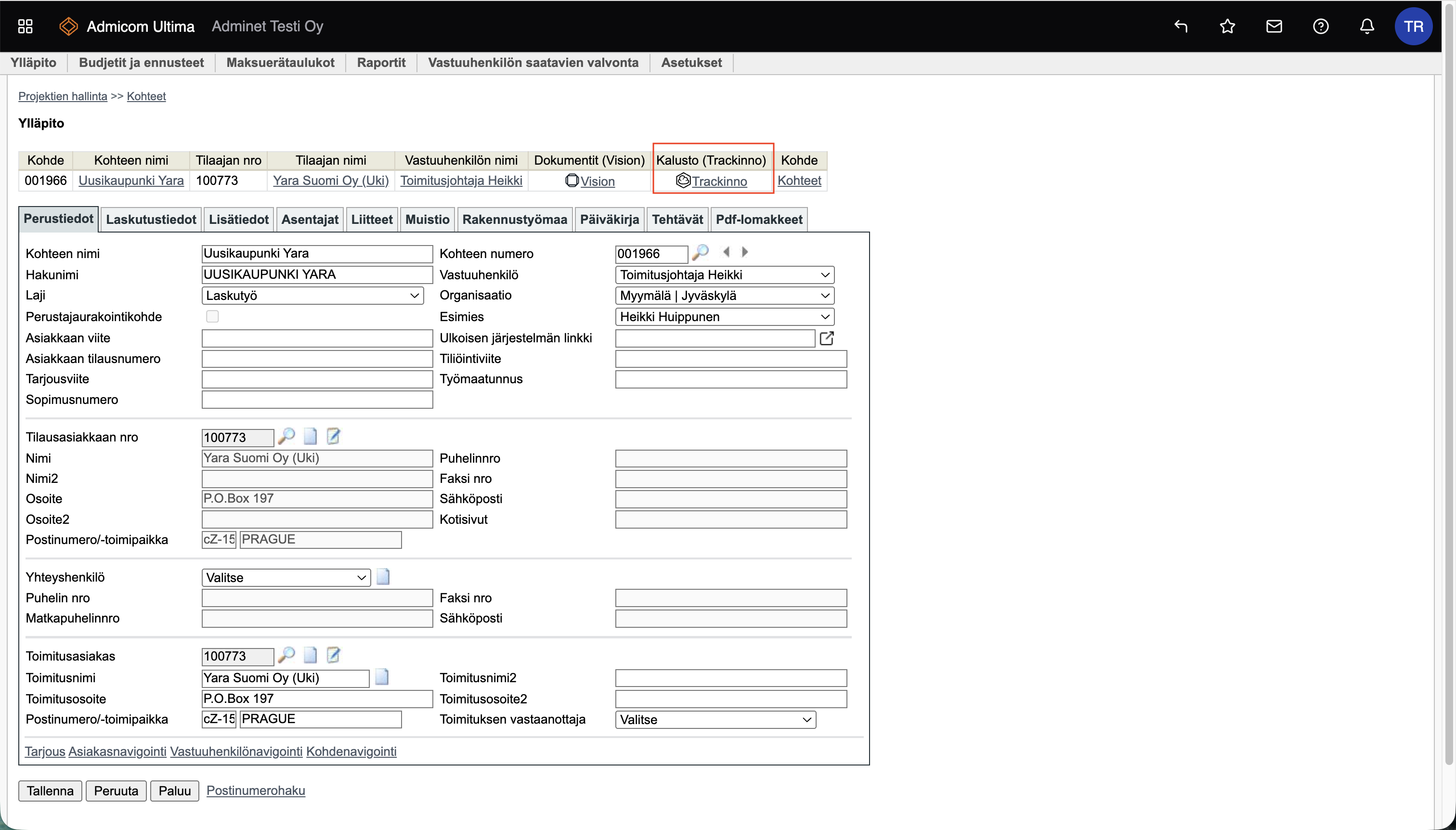Click the TR user avatar
Image resolution: width=1456 pixels, height=830 pixels.
(1413, 26)
